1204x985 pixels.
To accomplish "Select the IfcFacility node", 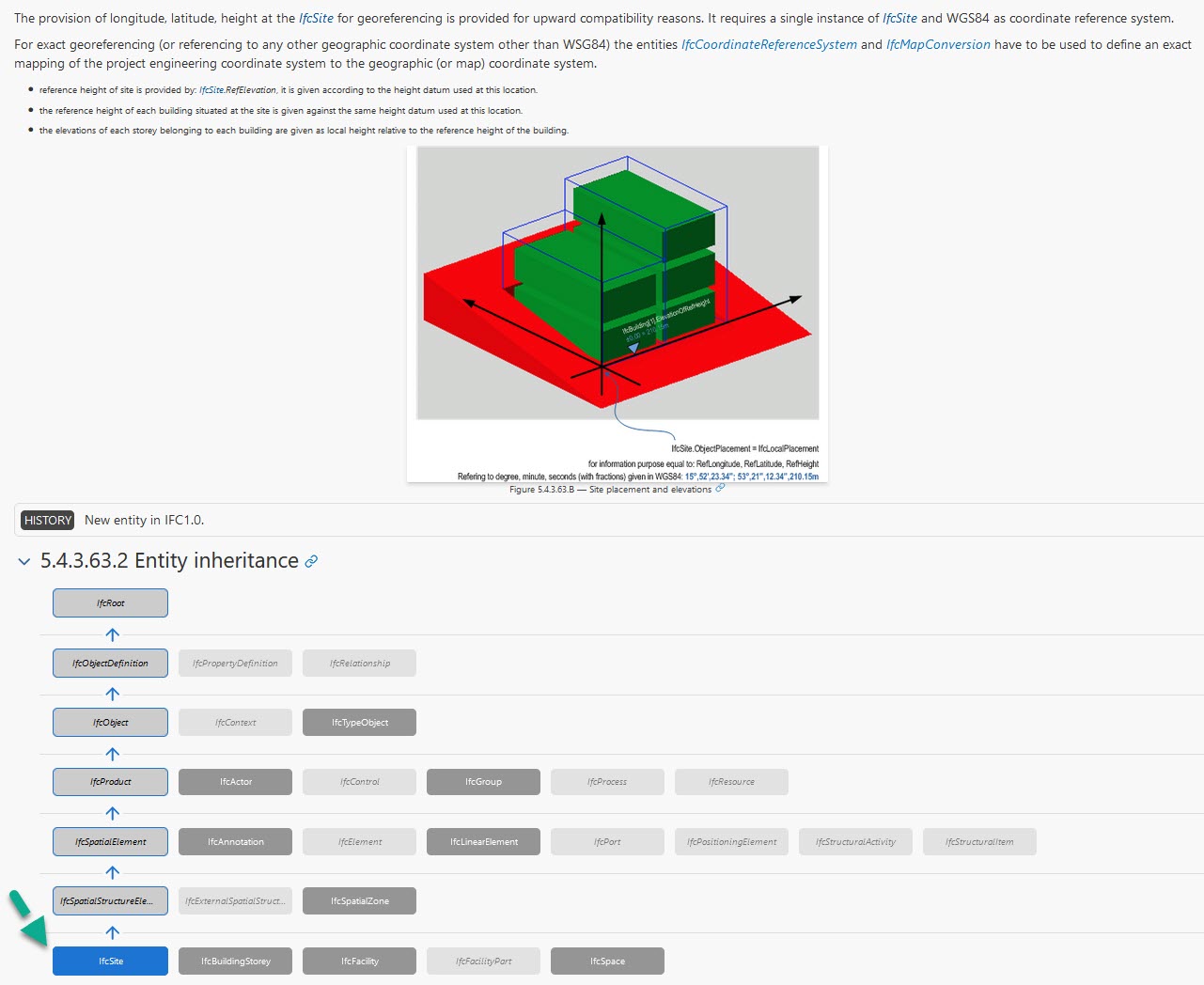I will pos(359,961).
